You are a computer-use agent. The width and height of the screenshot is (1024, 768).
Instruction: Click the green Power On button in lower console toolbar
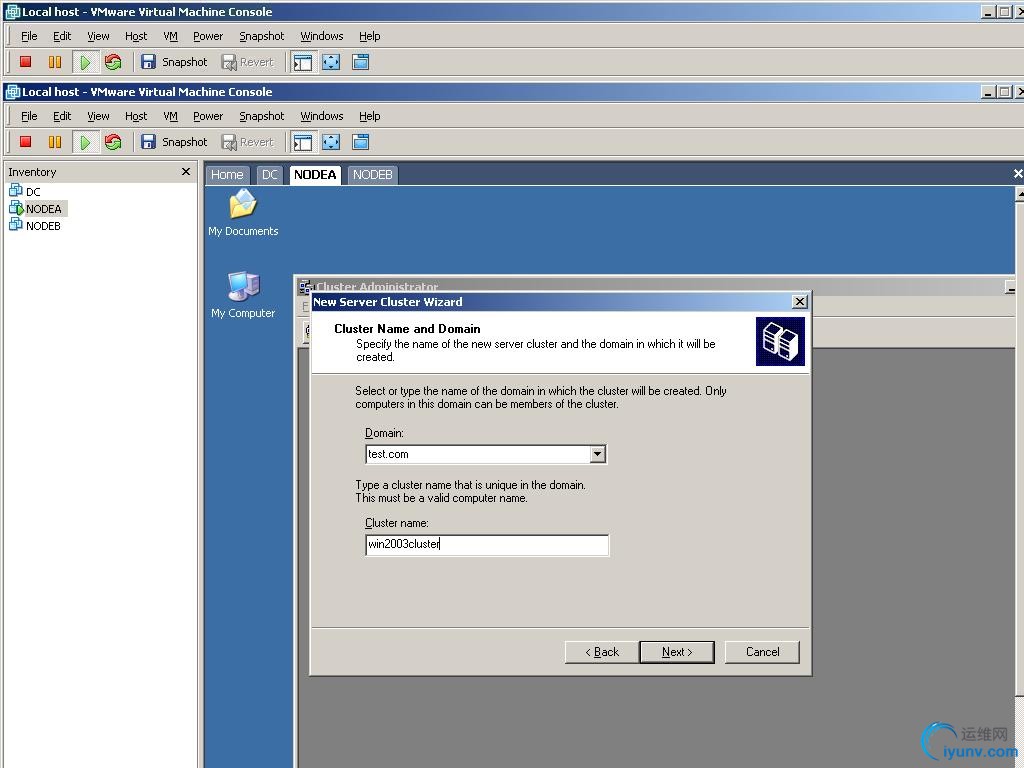coord(85,142)
